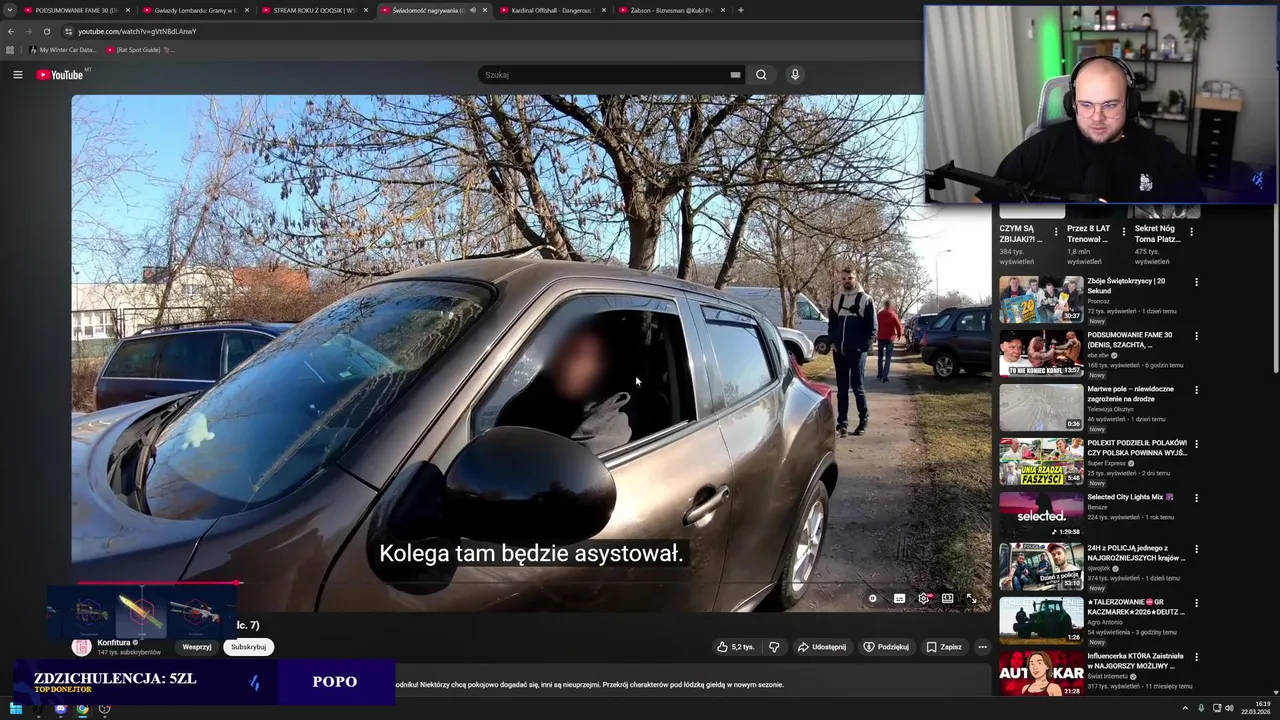Open Chrome from the taskbar

click(x=82, y=709)
